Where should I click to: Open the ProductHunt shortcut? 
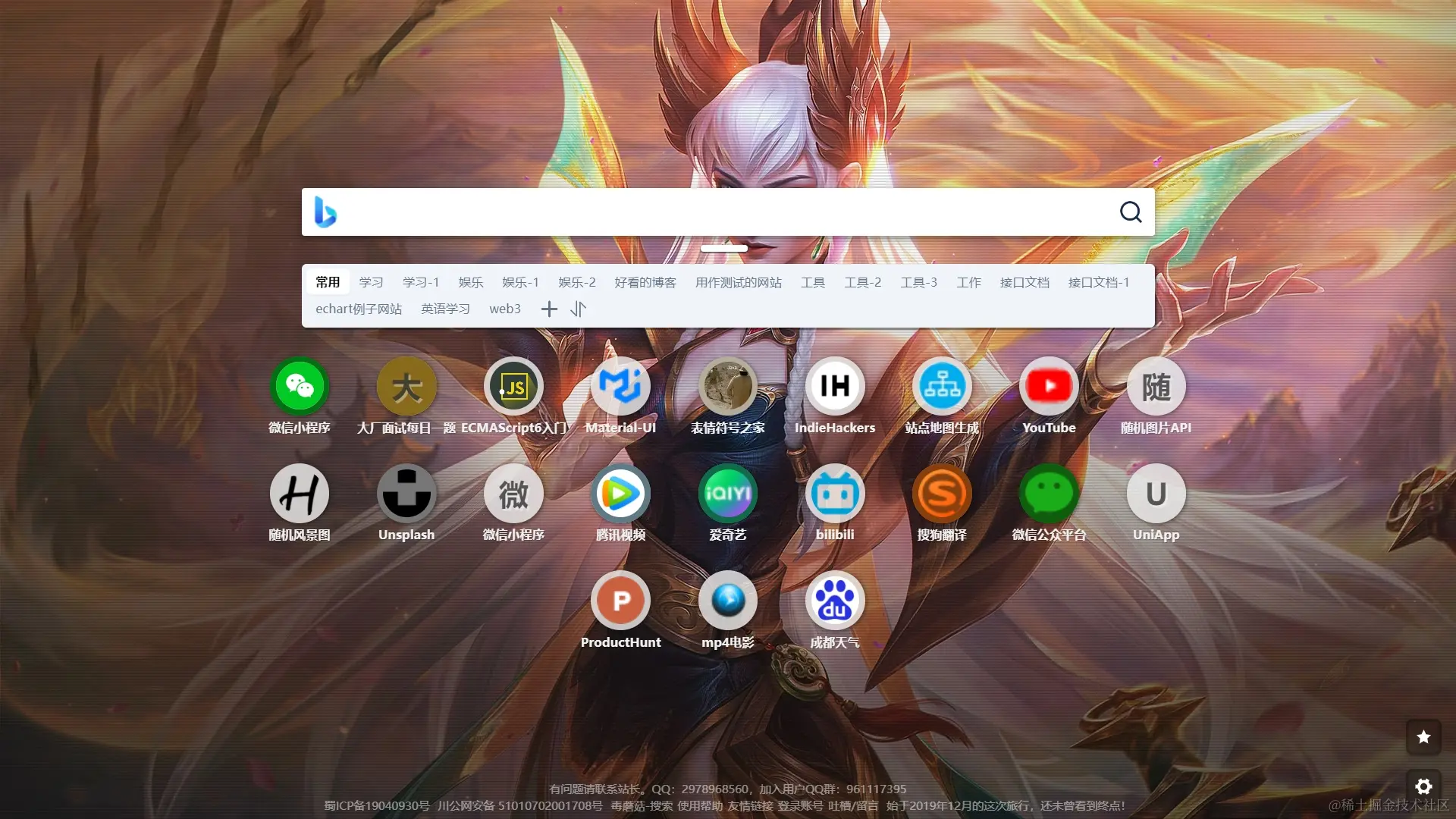pyautogui.click(x=620, y=599)
